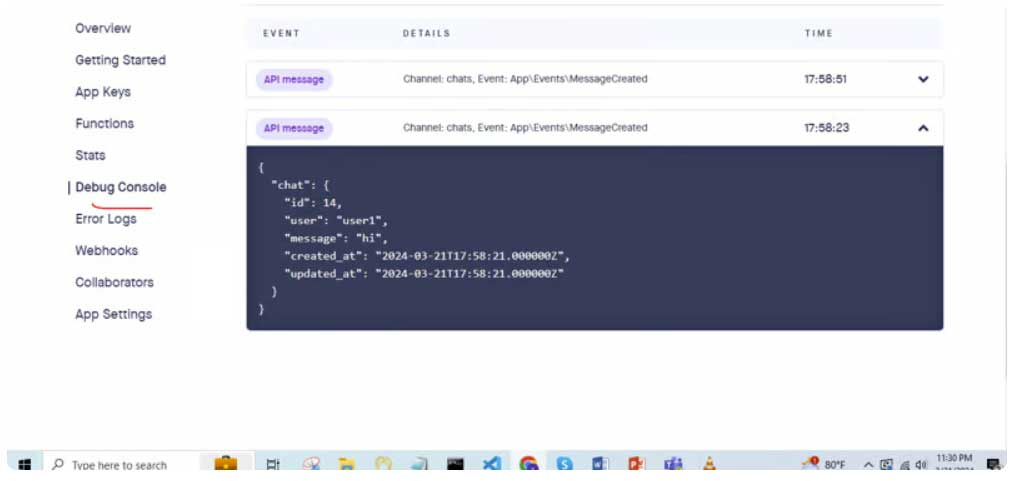Open File Explorer from the taskbar
The image size is (1017, 481).
pyautogui.click(x=347, y=464)
